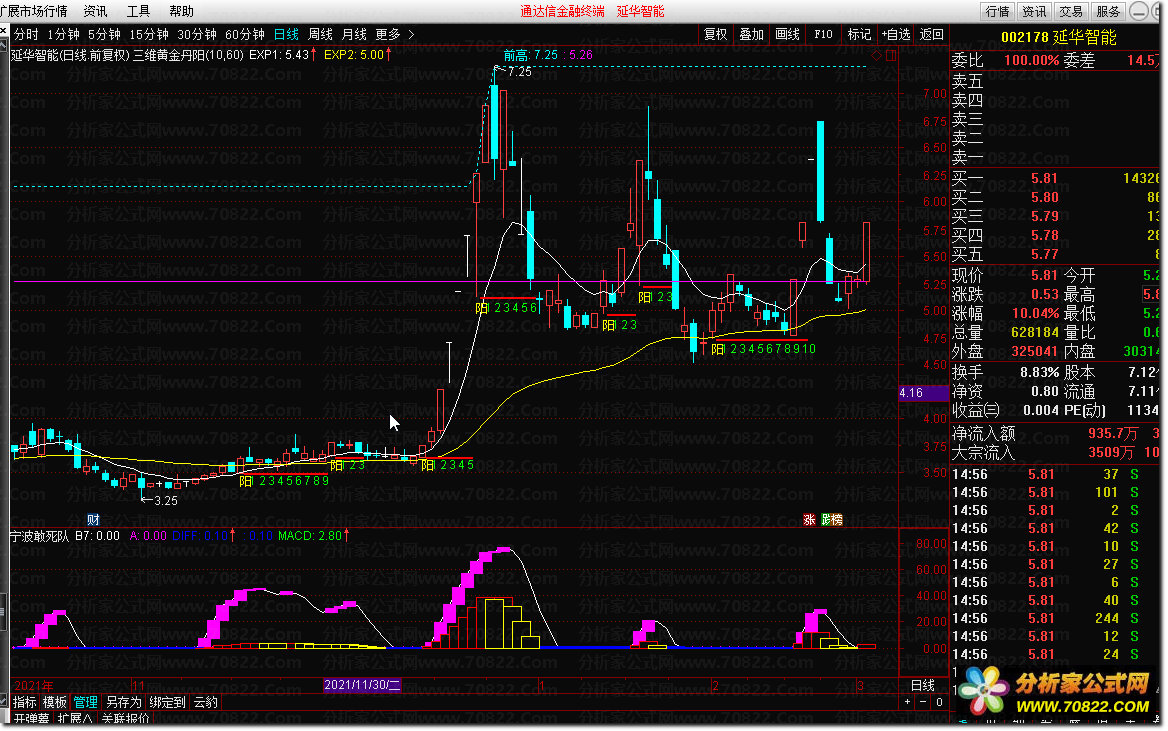This screenshot has width=1168, height=731.
Task: Click the 阳 2345678910 sequence label
Action: coord(764,349)
